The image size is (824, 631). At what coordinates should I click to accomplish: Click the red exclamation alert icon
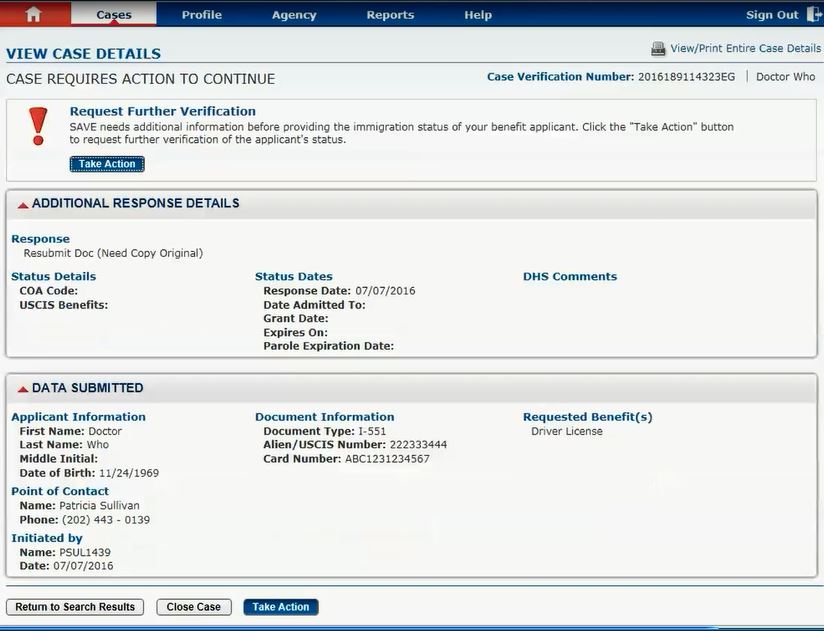click(38, 126)
